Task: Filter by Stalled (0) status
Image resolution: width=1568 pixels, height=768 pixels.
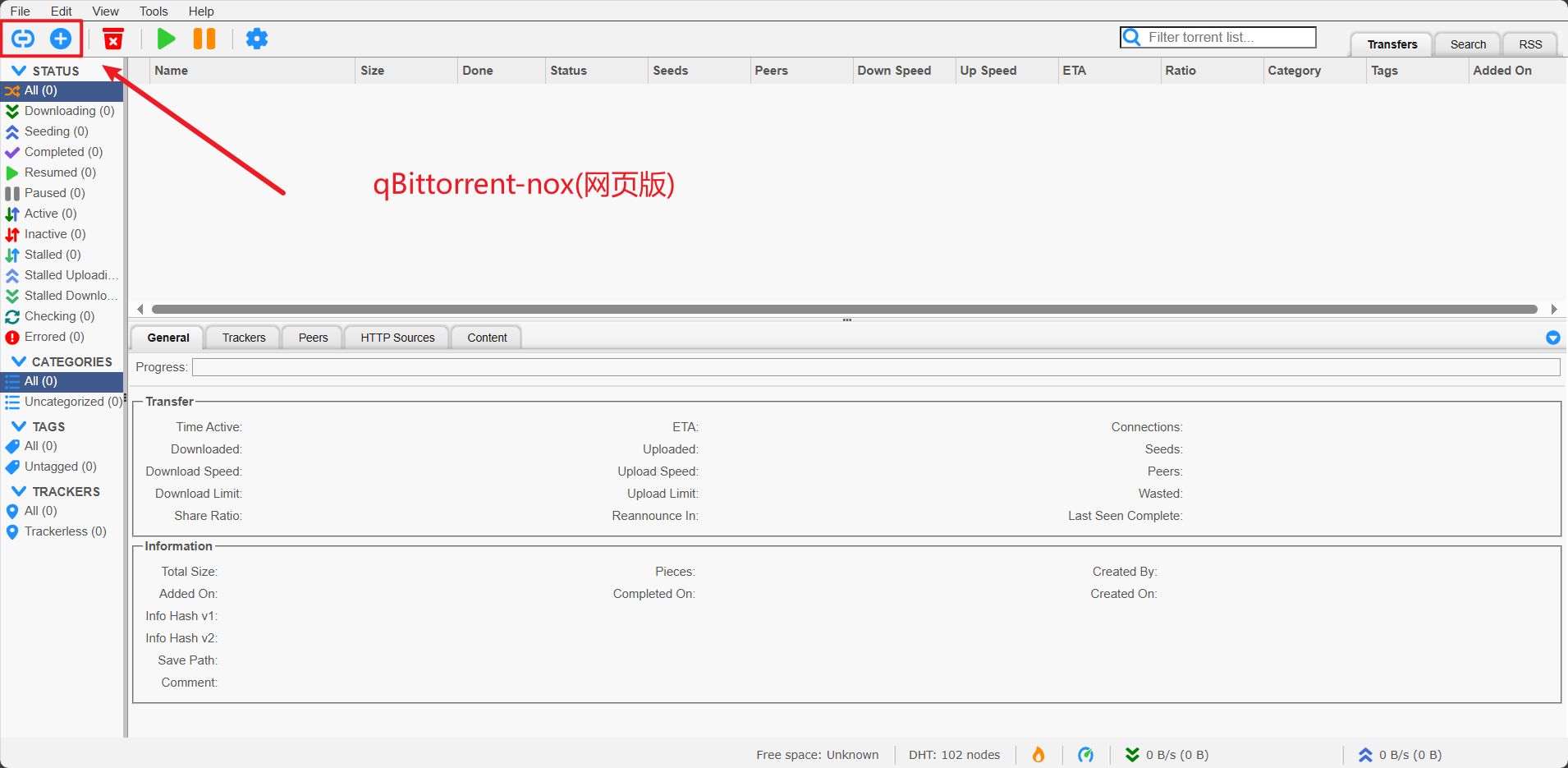Action: click(x=62, y=255)
